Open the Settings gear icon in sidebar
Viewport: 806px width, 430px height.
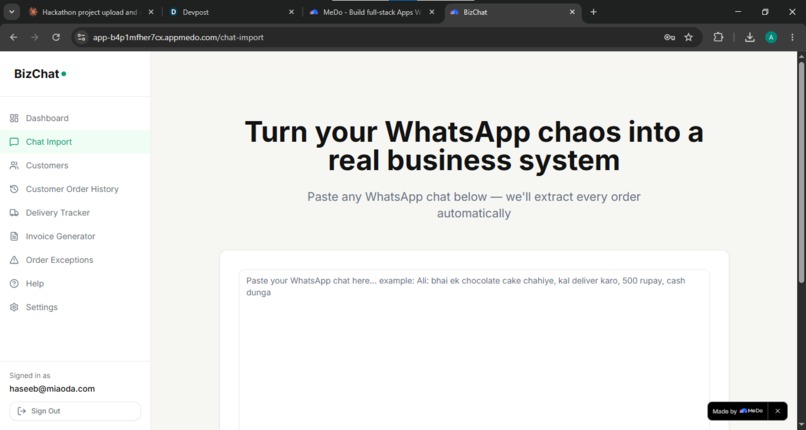pyautogui.click(x=14, y=307)
